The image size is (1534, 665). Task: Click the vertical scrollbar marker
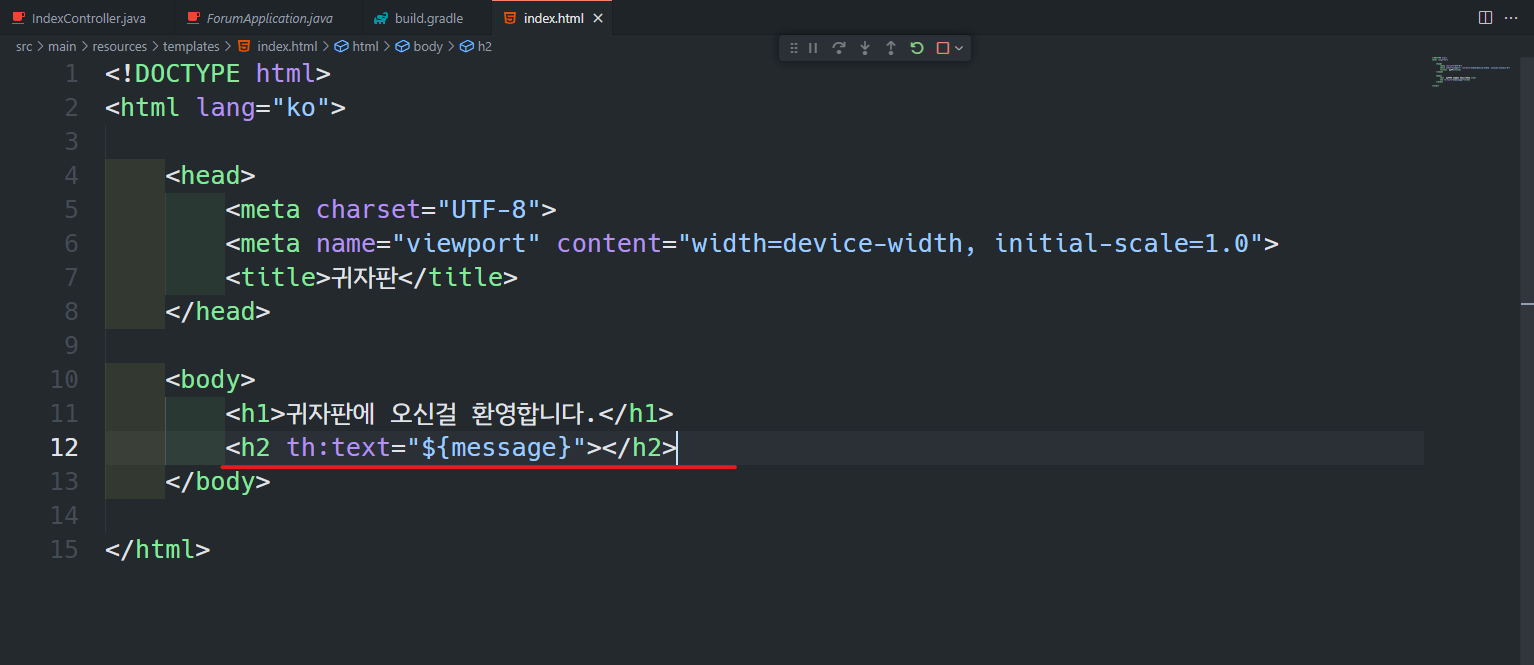[x=1527, y=302]
